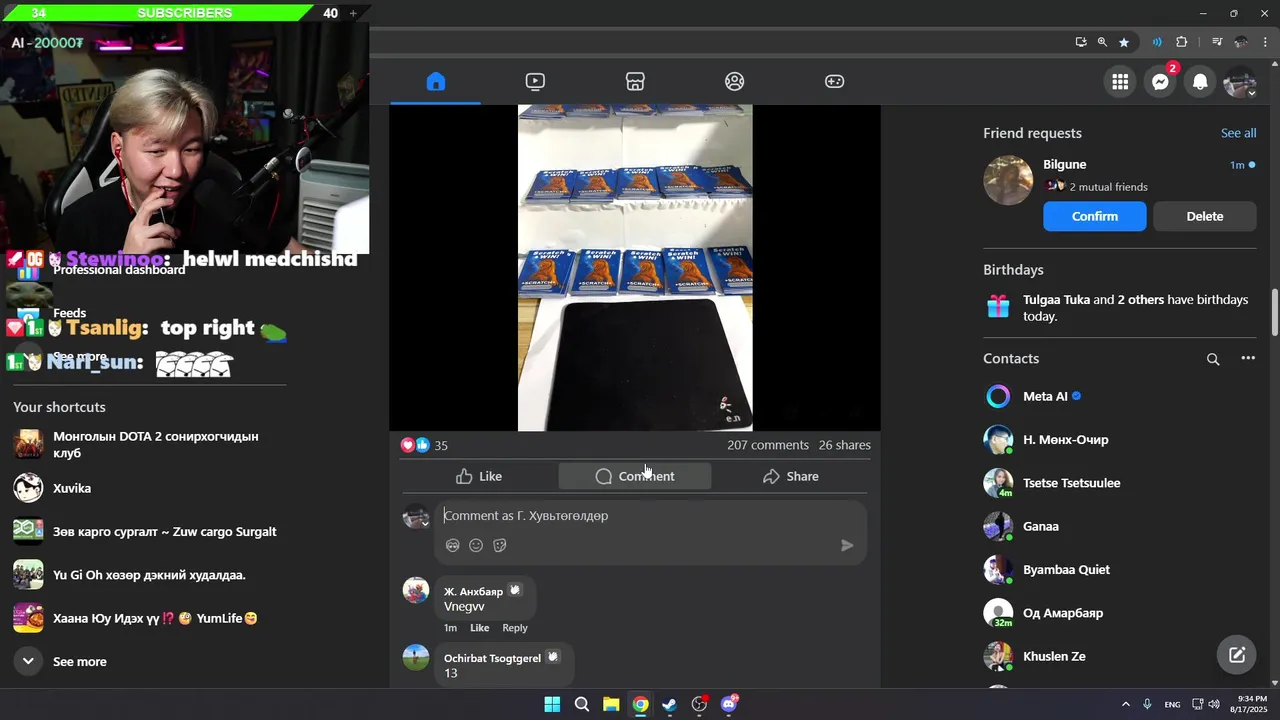Open chat with Tsetse Tsetsuulee
Viewport: 1280px width, 720px height.
coord(1120,483)
